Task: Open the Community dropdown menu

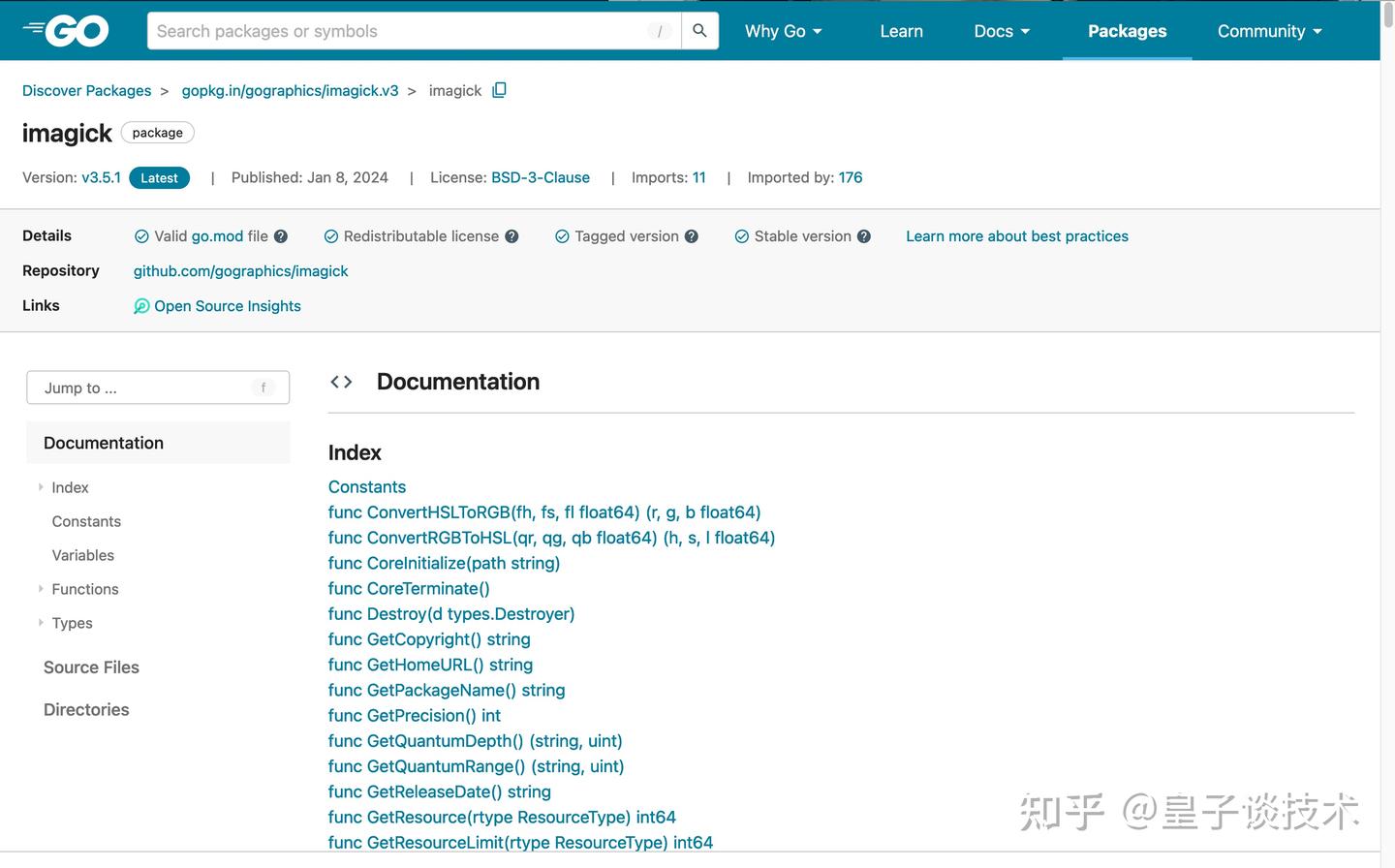Action: click(x=1269, y=30)
